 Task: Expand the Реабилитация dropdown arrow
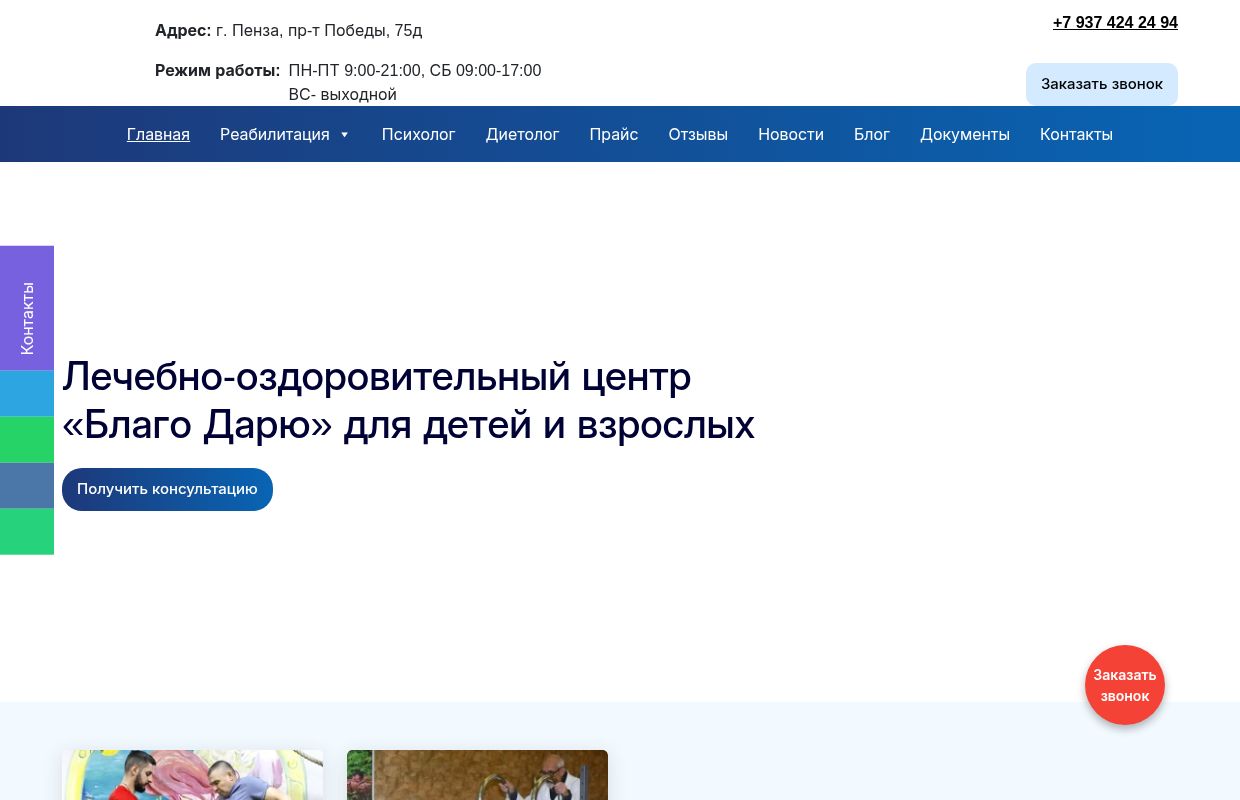344,135
